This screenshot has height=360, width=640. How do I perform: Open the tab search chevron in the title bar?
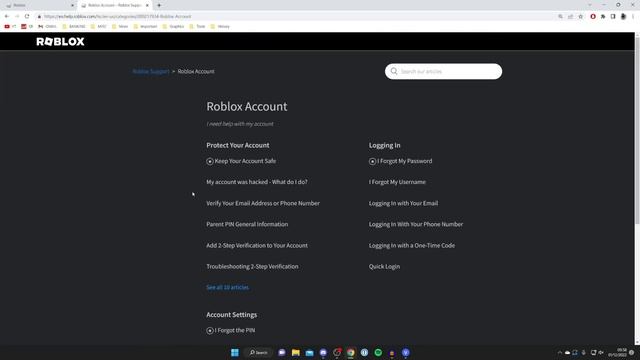click(x=590, y=5)
